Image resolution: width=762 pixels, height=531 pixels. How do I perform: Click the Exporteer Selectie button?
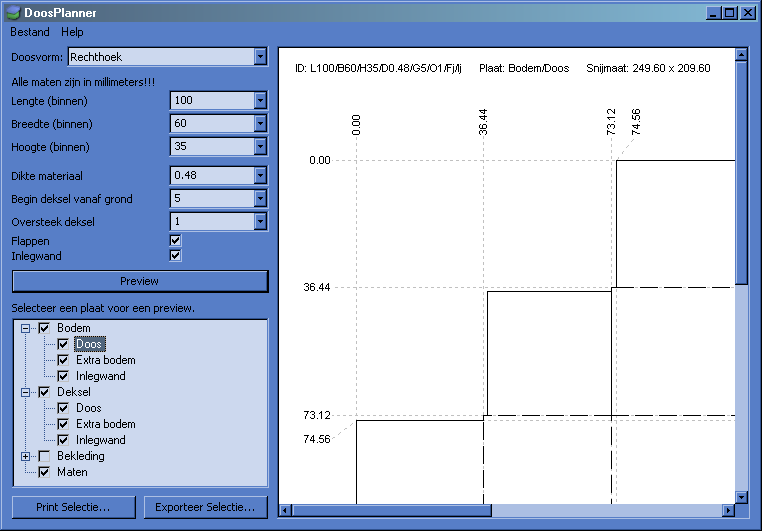tap(205, 507)
